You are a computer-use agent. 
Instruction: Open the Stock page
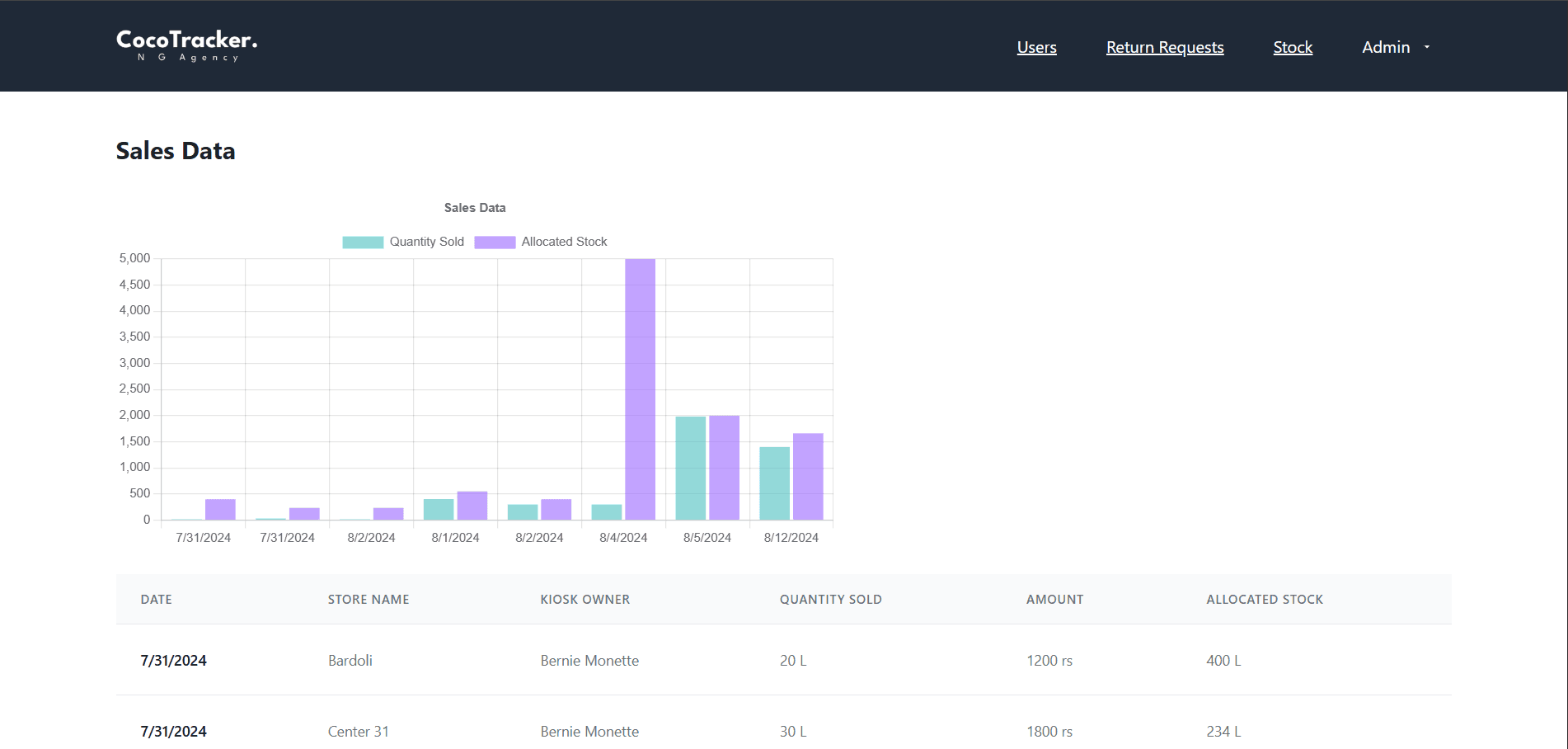click(1293, 47)
